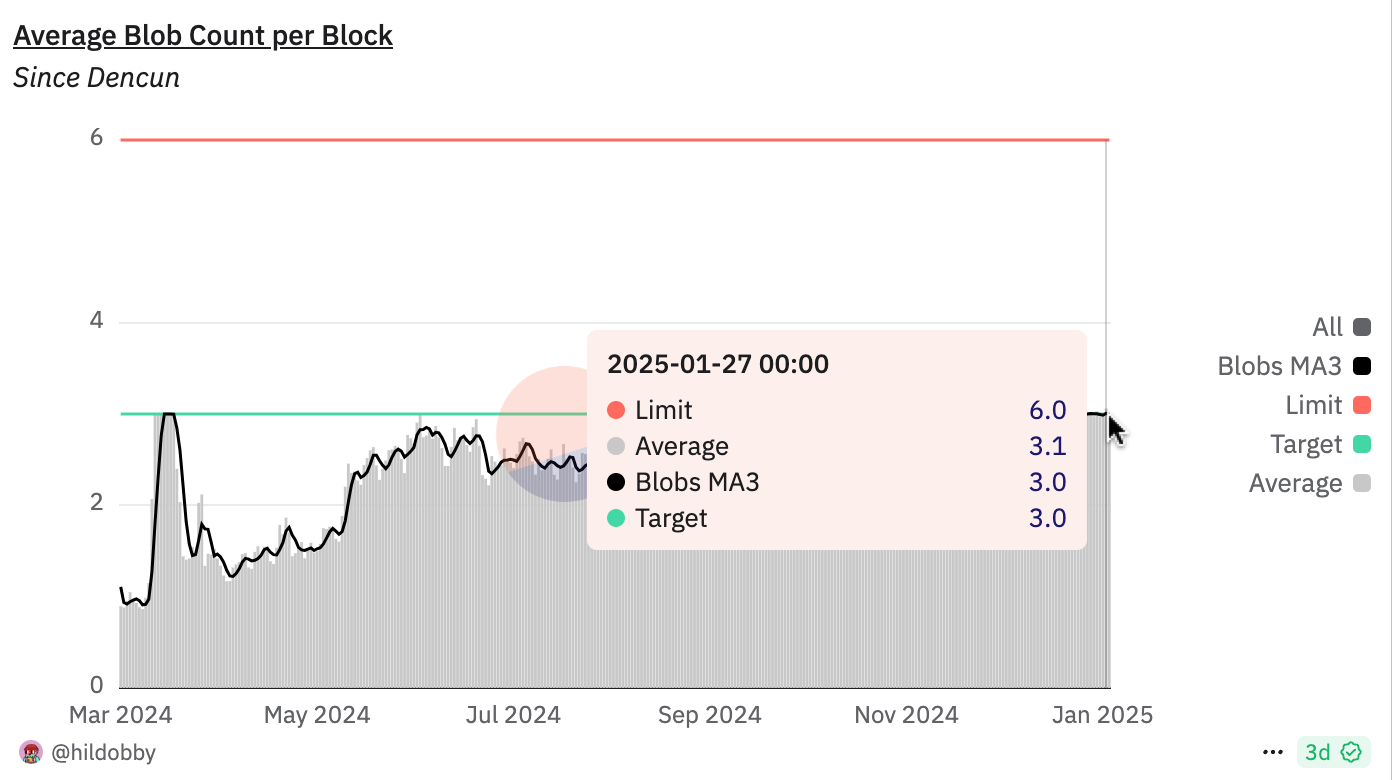1392x780 pixels.
Task: Click the red Limit dot in tooltip
Action: point(616,411)
